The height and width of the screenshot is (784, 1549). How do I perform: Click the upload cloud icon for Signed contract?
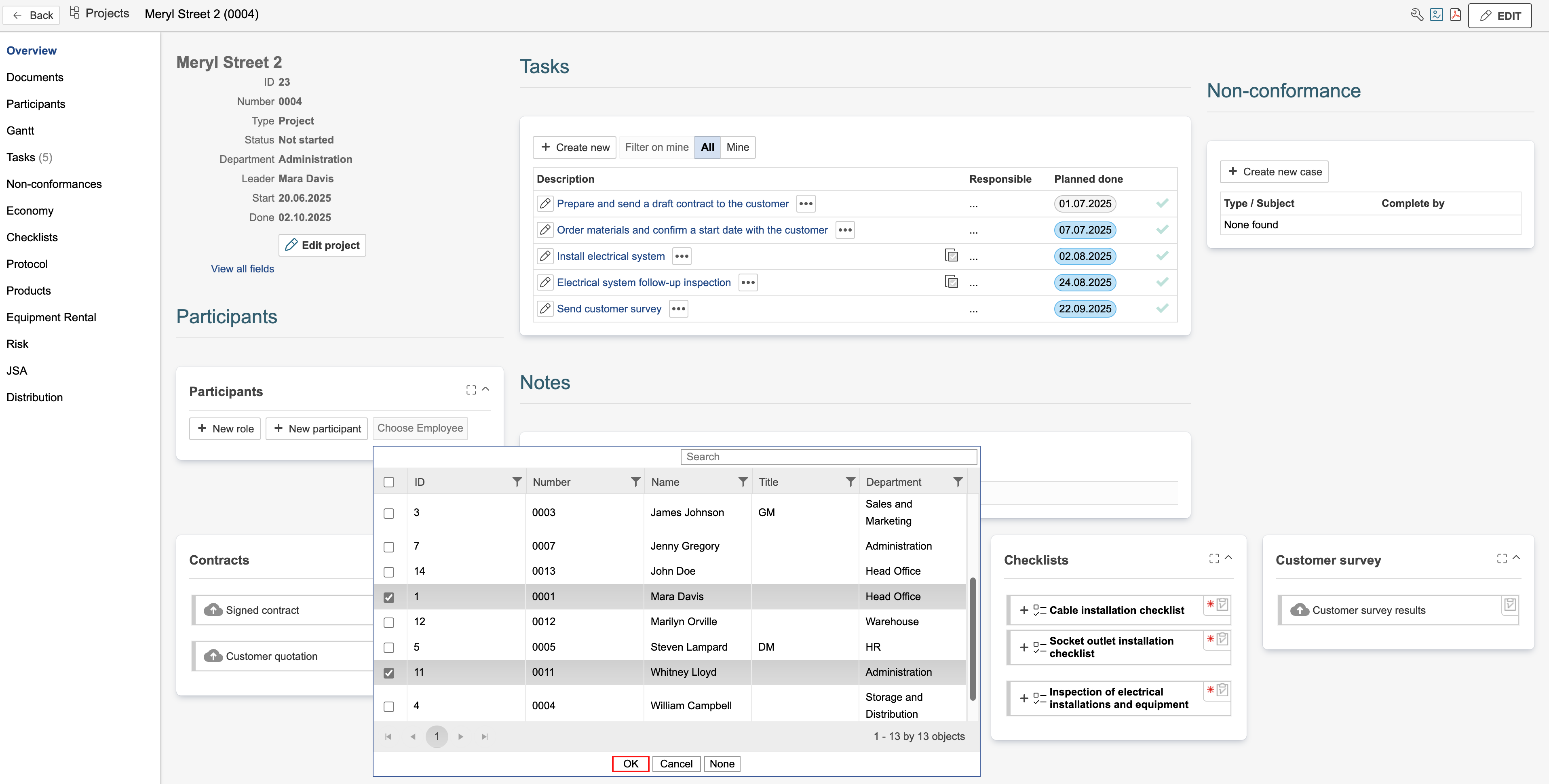[213, 610]
